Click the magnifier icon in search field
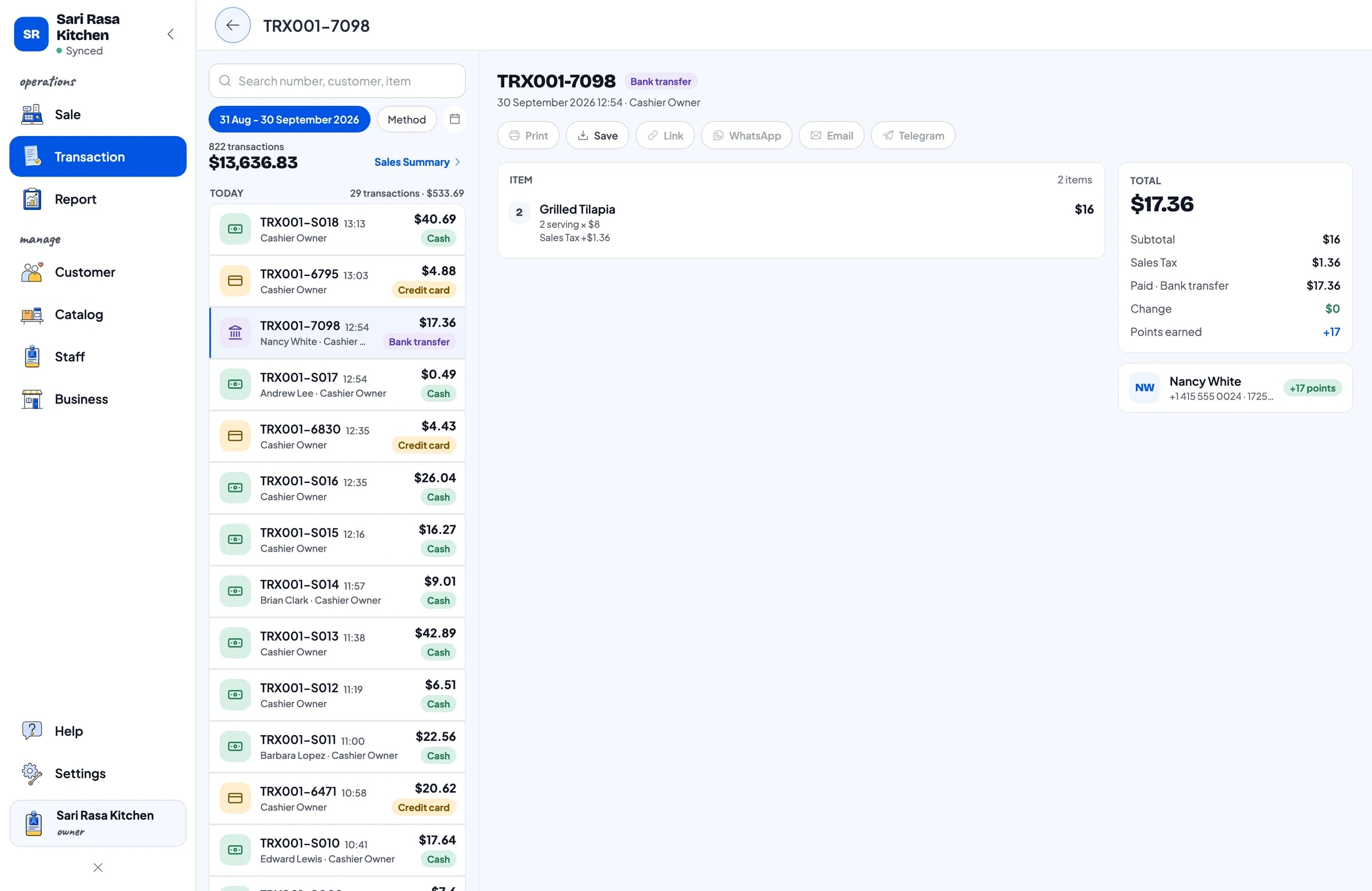 coord(225,81)
